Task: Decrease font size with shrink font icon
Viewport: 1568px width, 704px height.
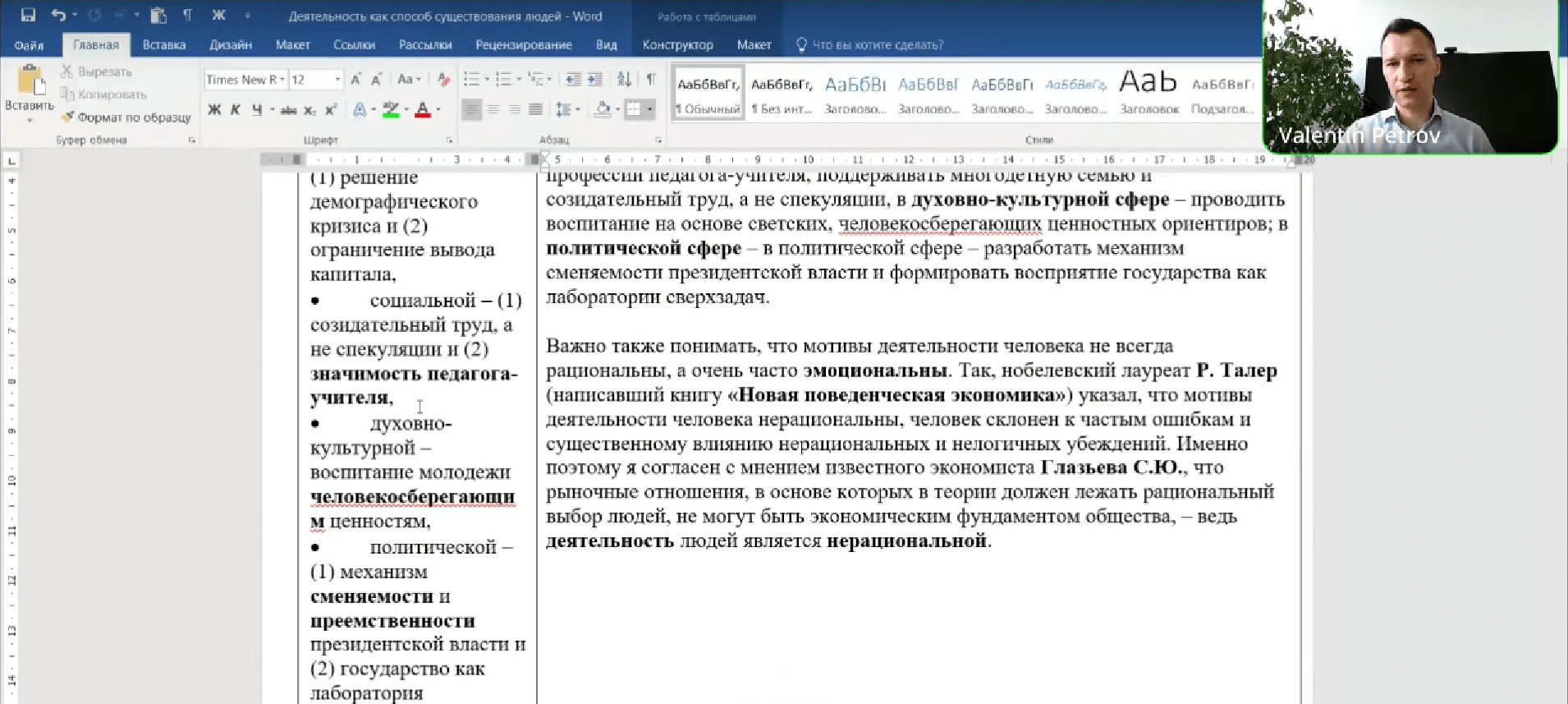Action: (x=376, y=79)
